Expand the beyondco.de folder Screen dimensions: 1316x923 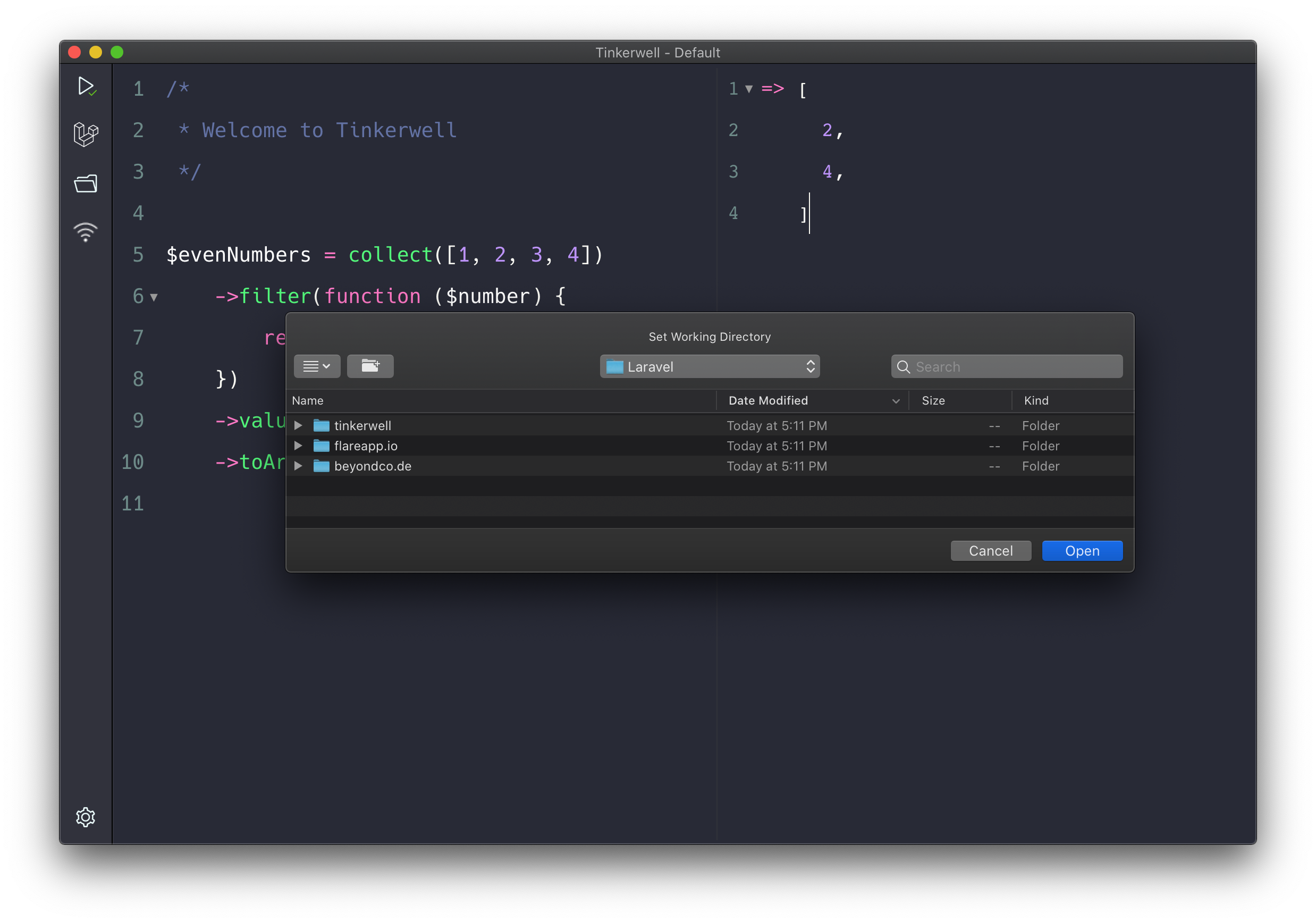[298, 466]
